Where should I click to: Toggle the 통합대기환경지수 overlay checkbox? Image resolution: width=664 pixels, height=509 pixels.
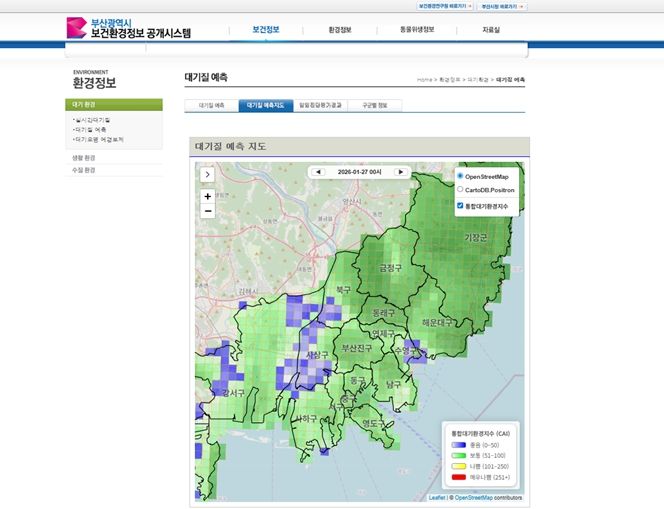pyautogui.click(x=460, y=206)
